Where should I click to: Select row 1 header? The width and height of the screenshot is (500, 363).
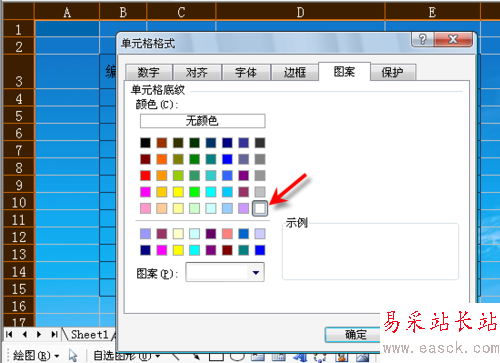coord(19,29)
